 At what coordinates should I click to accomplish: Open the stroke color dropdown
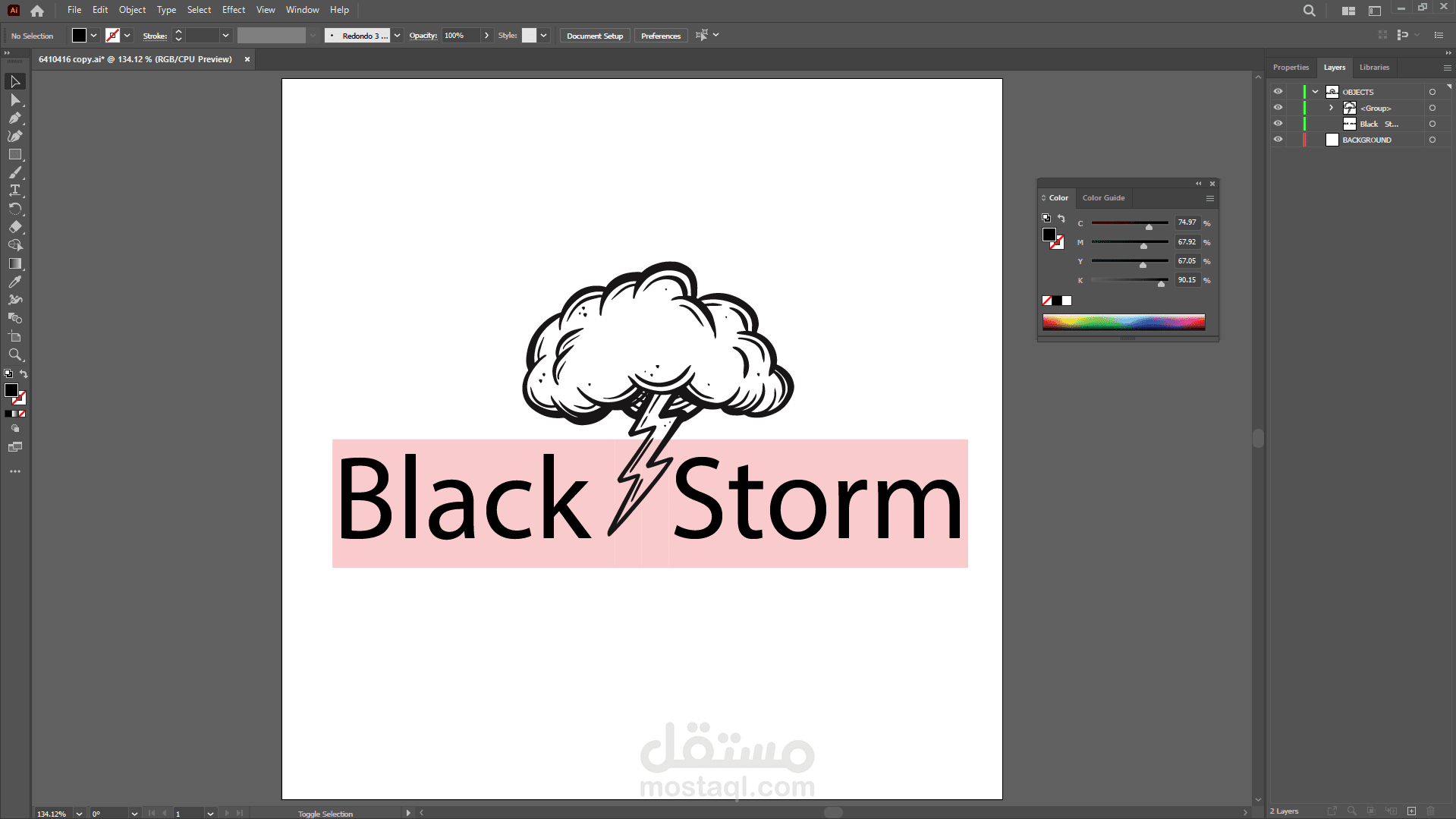pyautogui.click(x=127, y=36)
